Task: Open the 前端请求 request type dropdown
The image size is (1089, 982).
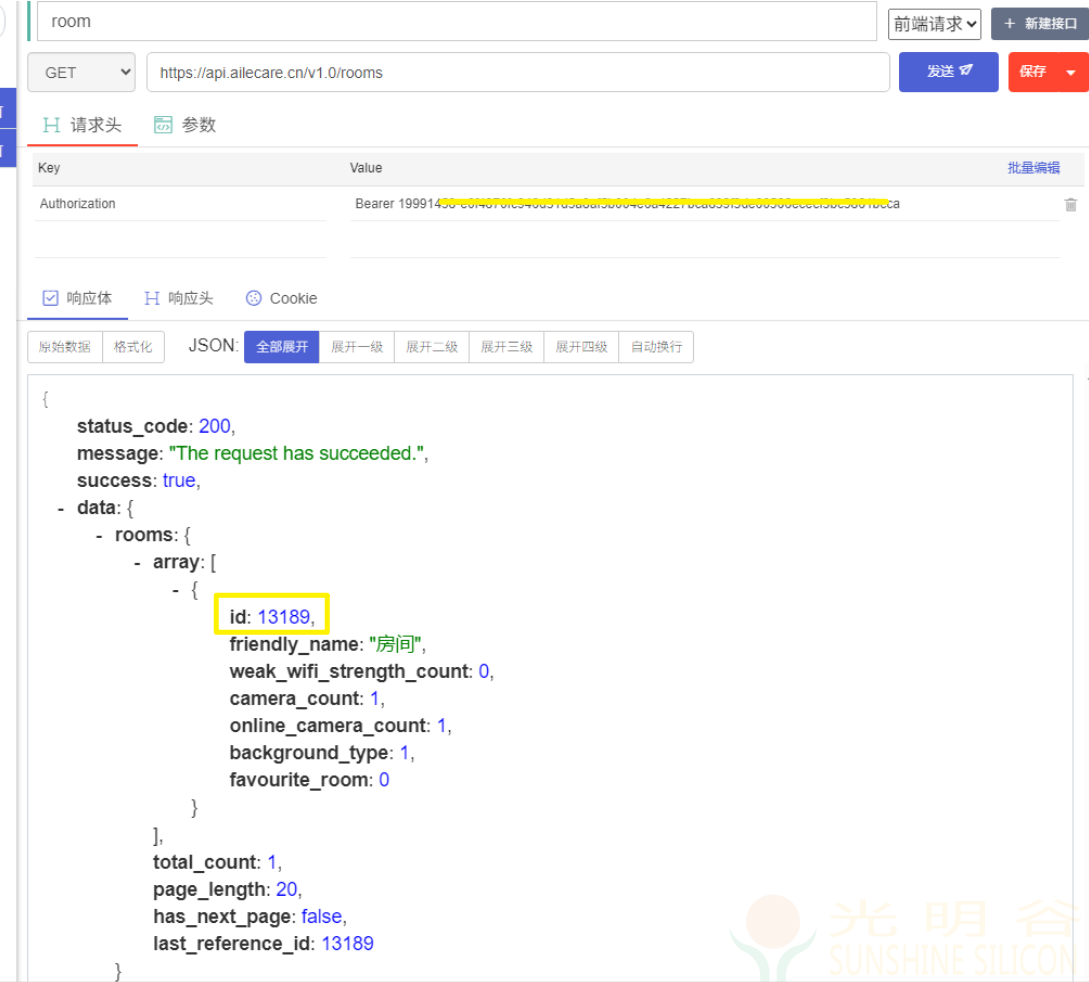Action: 934,24
